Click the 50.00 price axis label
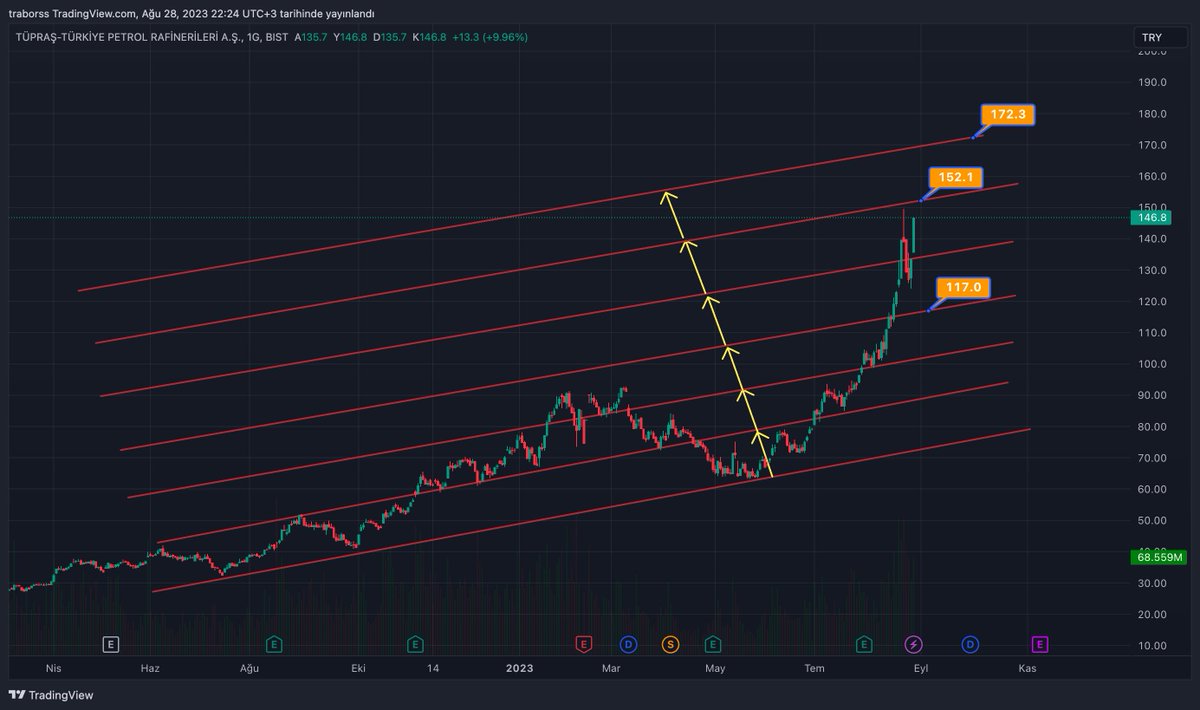The height and width of the screenshot is (710, 1200). [1153, 521]
